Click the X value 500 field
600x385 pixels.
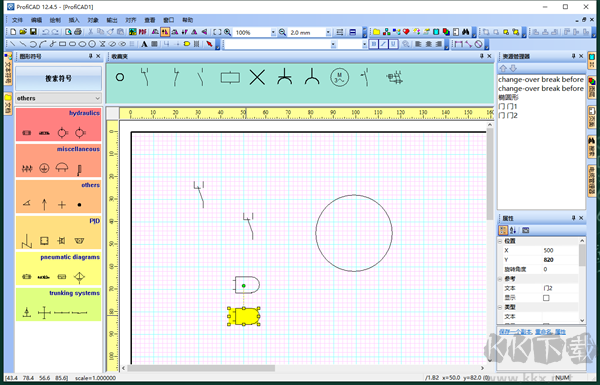click(x=559, y=250)
